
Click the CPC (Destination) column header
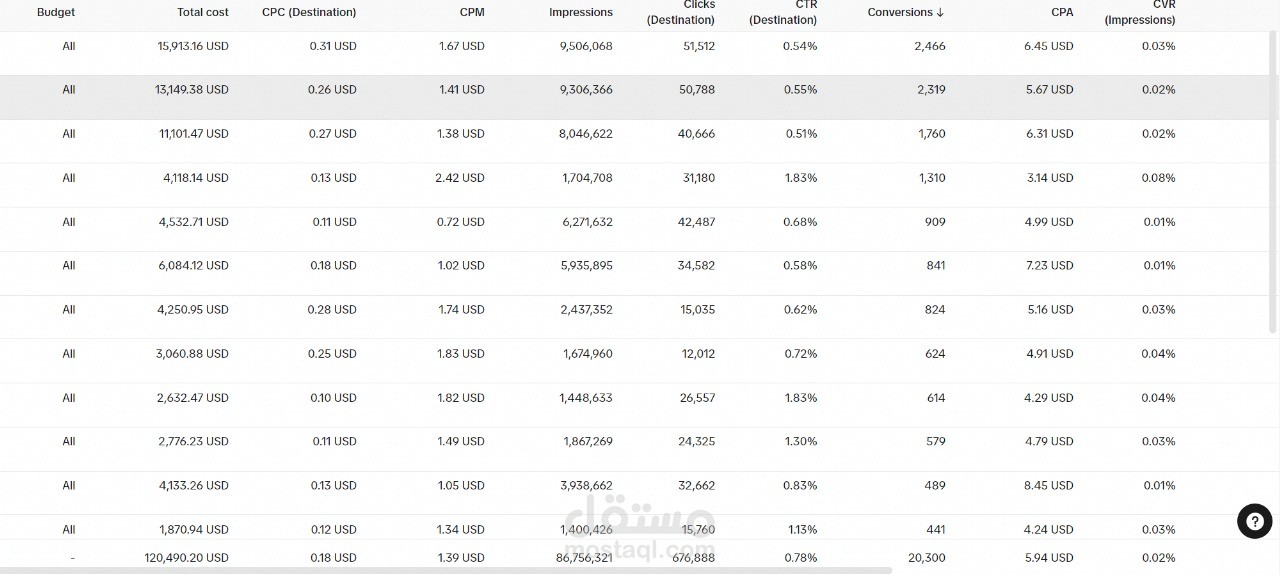pyautogui.click(x=309, y=12)
